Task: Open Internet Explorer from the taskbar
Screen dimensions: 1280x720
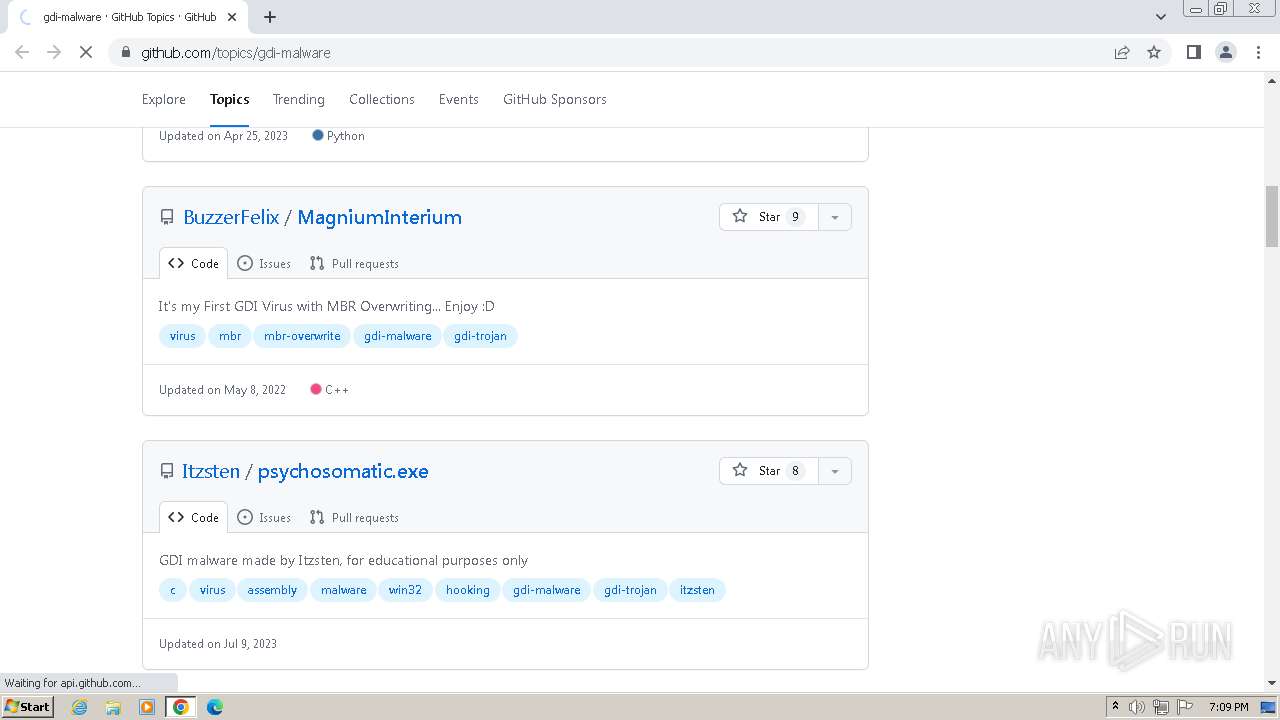Action: 80,707
